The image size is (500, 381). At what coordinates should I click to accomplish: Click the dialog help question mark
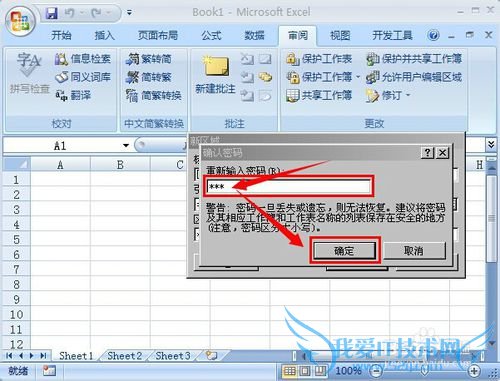point(427,153)
